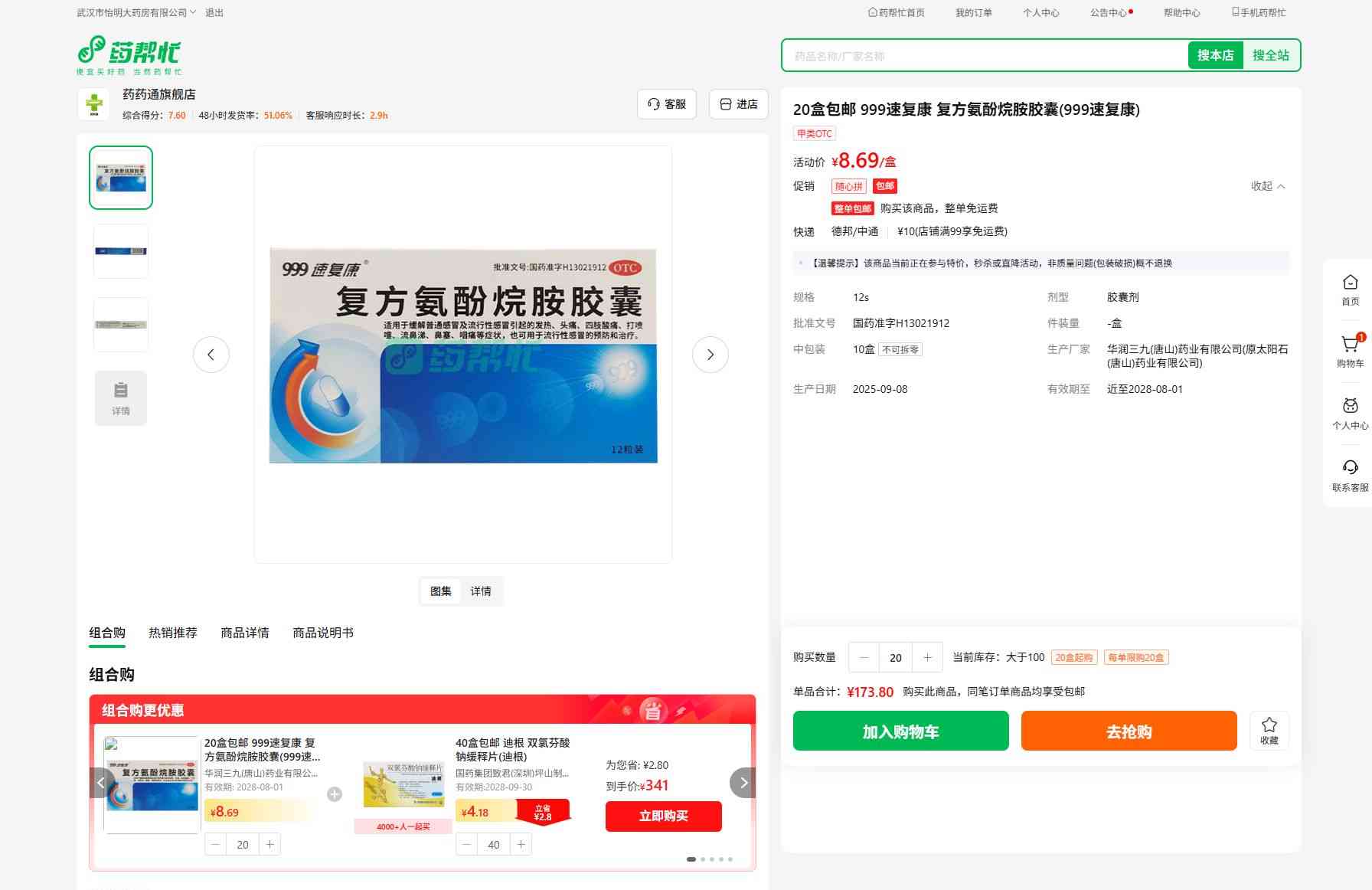Open the 商品说明书 tab
1372x890 pixels.
[x=323, y=633]
